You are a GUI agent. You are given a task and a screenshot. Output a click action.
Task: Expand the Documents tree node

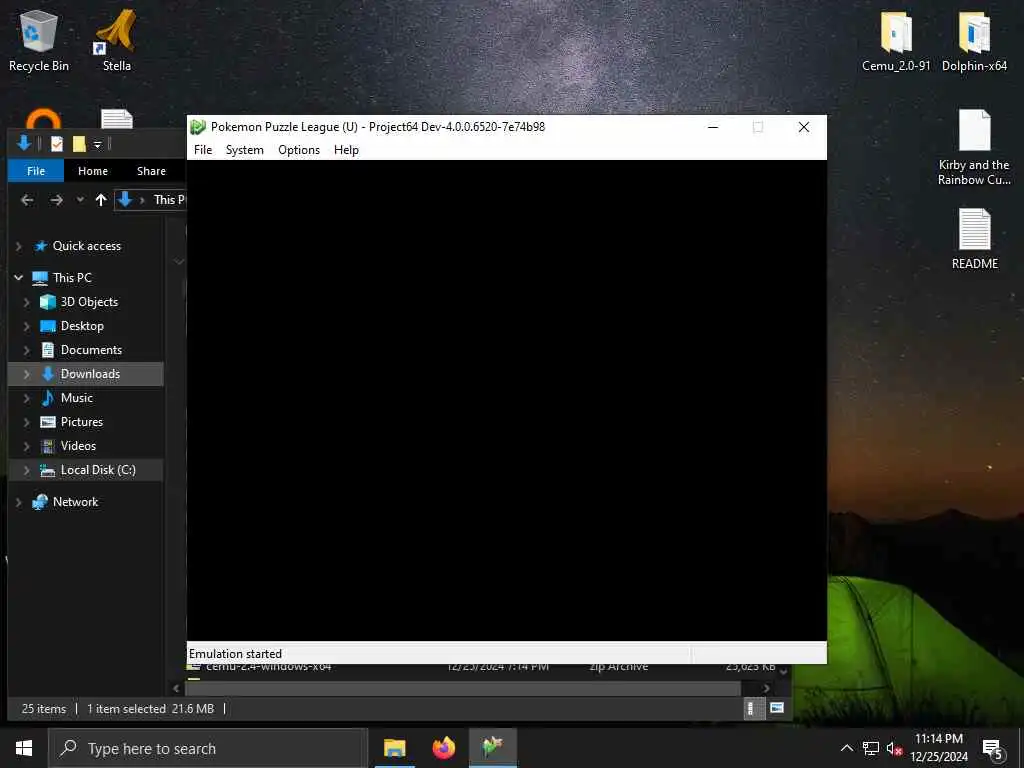27,350
